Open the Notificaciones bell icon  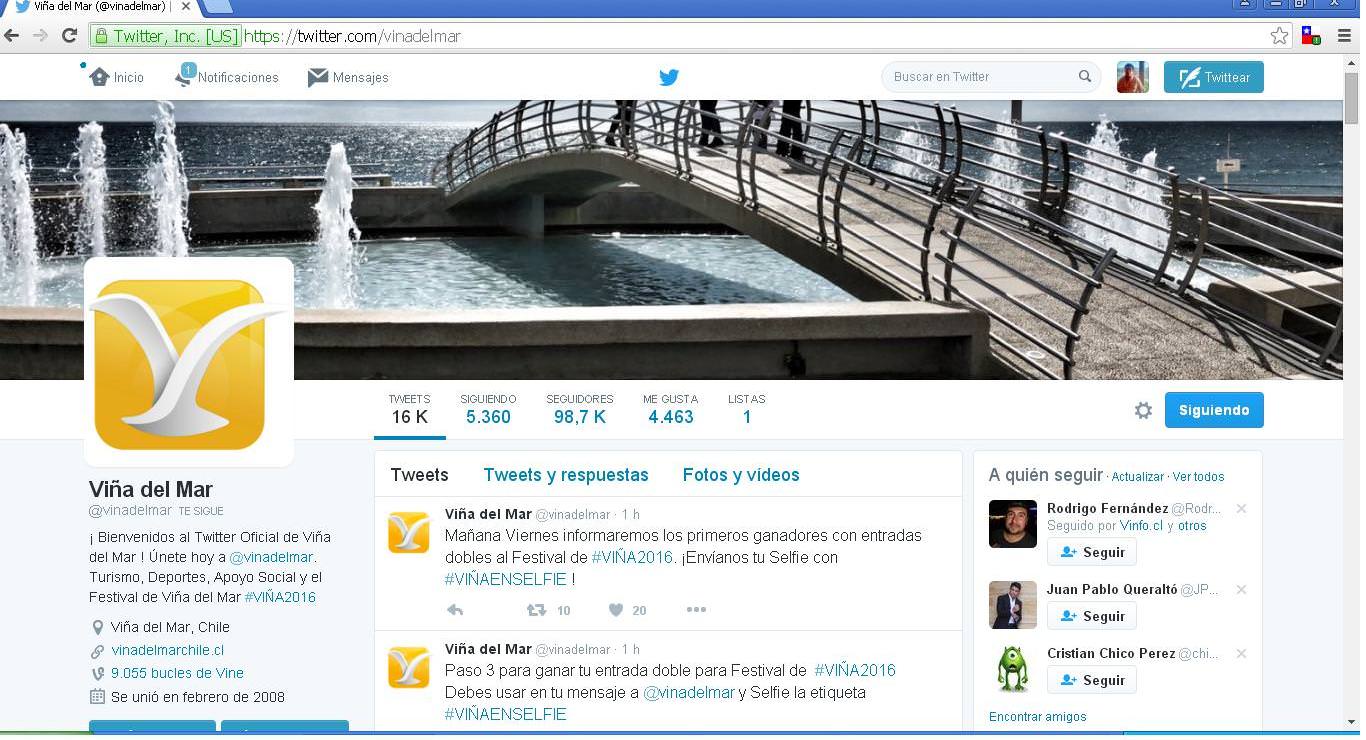[x=186, y=77]
